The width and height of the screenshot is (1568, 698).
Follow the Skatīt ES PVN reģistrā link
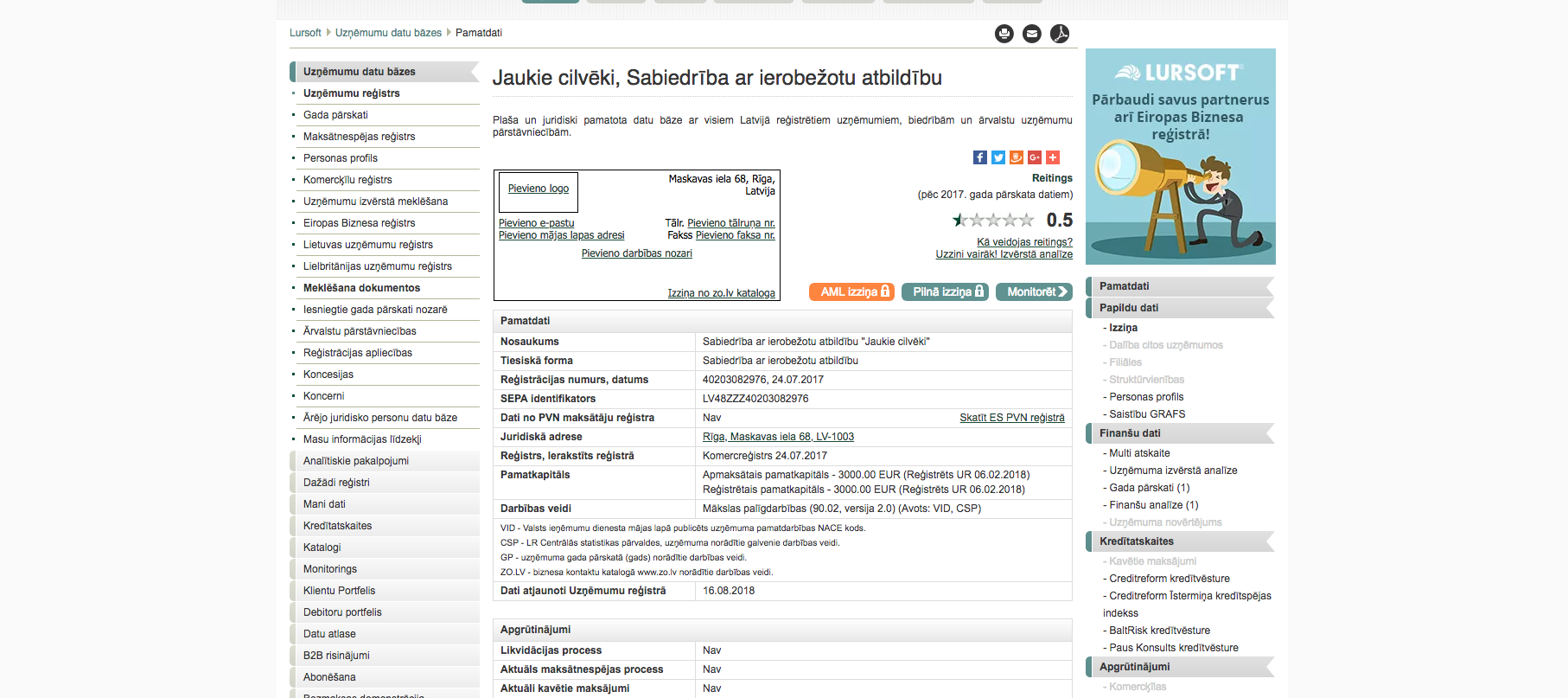coord(1011,418)
